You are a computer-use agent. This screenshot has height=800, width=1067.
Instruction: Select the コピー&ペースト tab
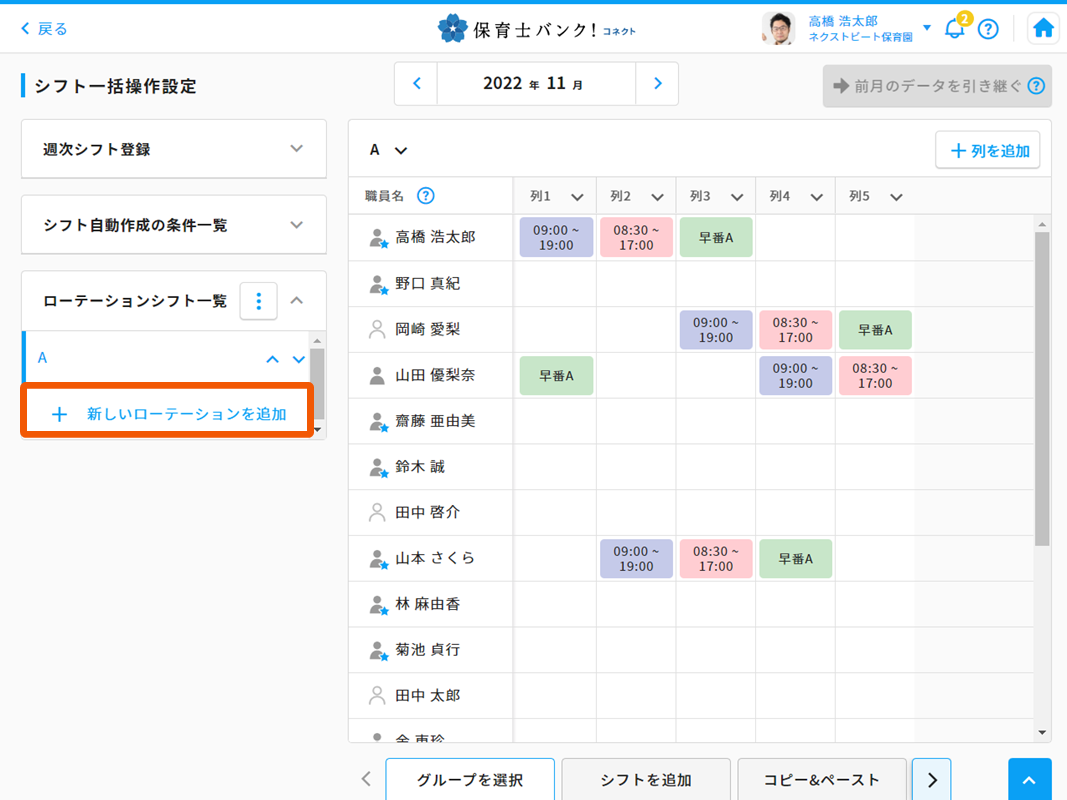(x=821, y=780)
